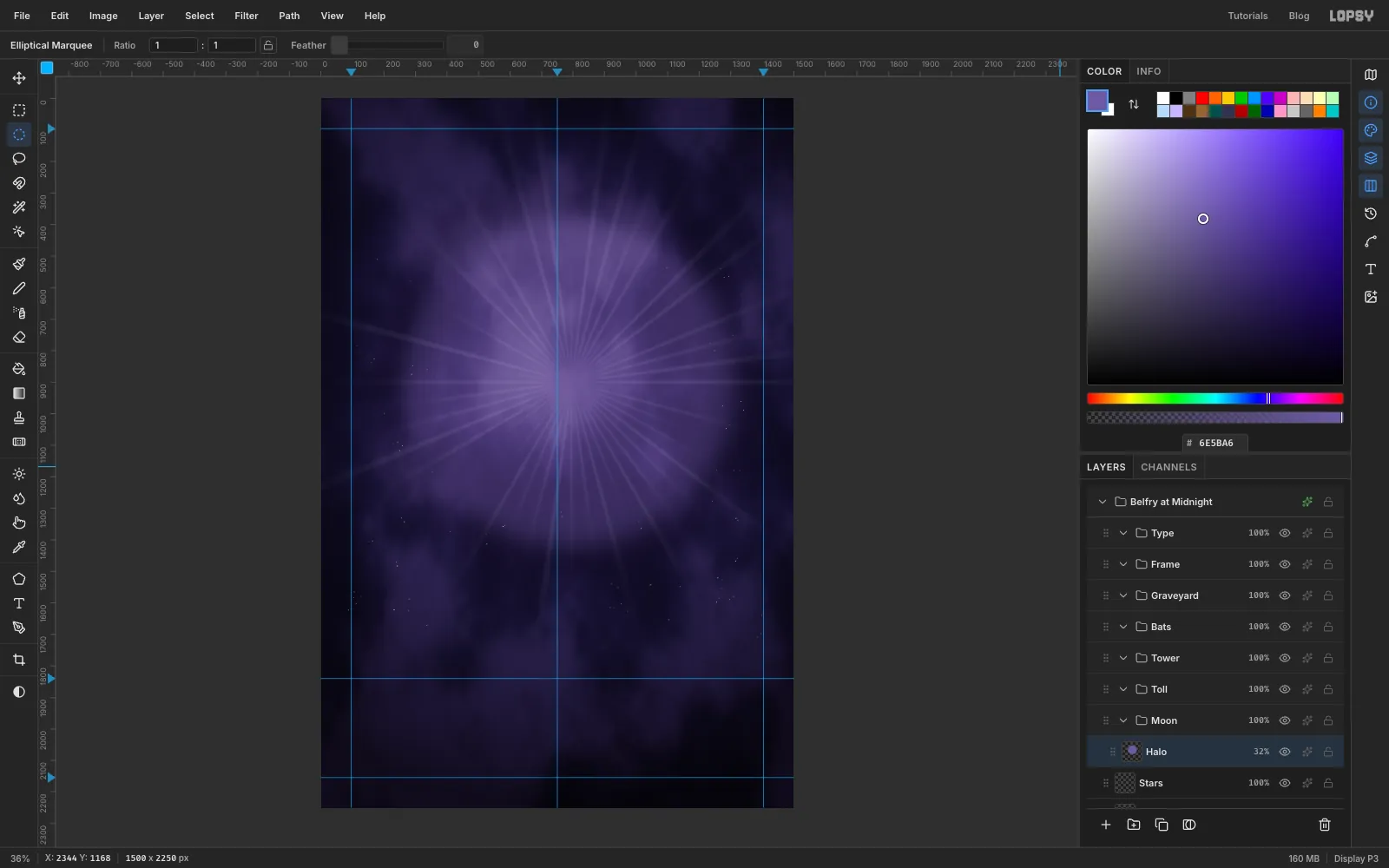Select the Move tool
This screenshot has width=1389, height=868.
click(x=19, y=78)
